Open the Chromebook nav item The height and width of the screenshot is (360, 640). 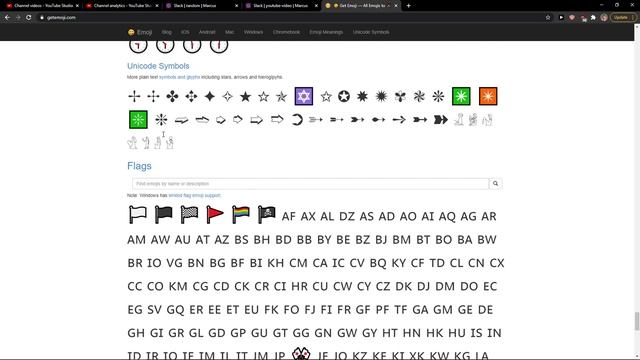coord(286,32)
